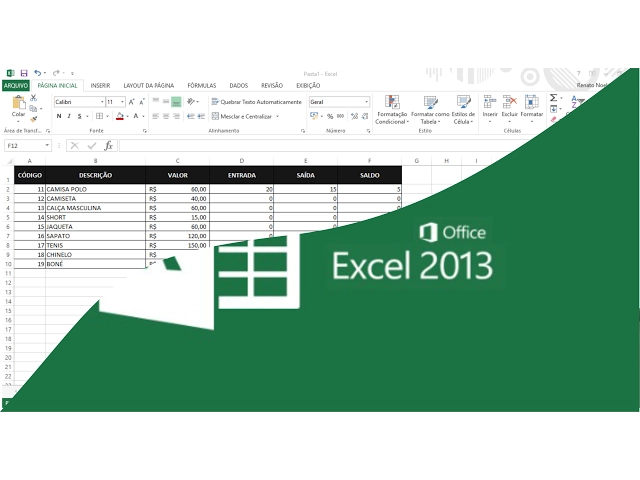640x480 pixels.
Task: Open Formatação Condicional dropdown
Action: click(392, 110)
